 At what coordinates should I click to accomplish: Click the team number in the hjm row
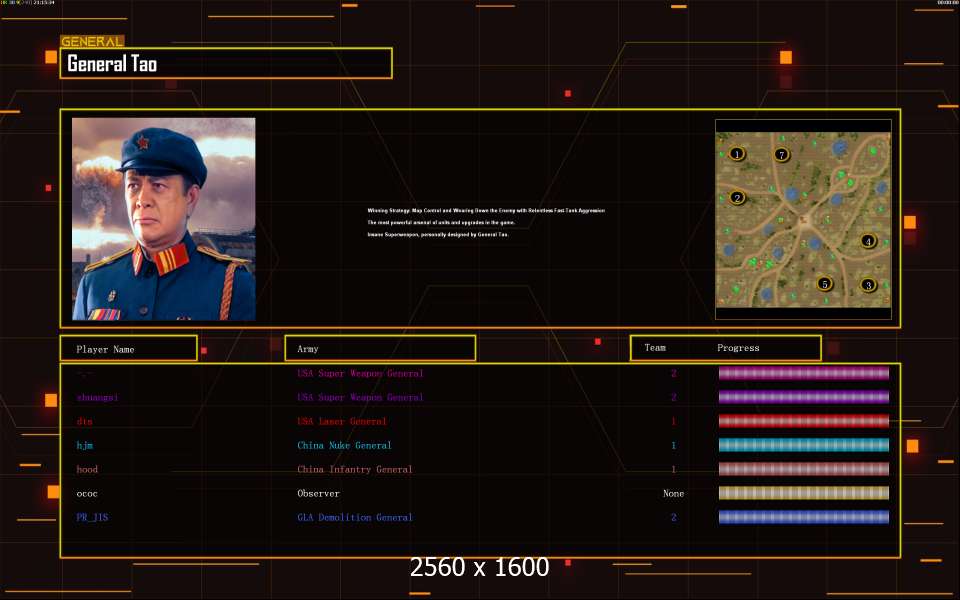tap(673, 445)
